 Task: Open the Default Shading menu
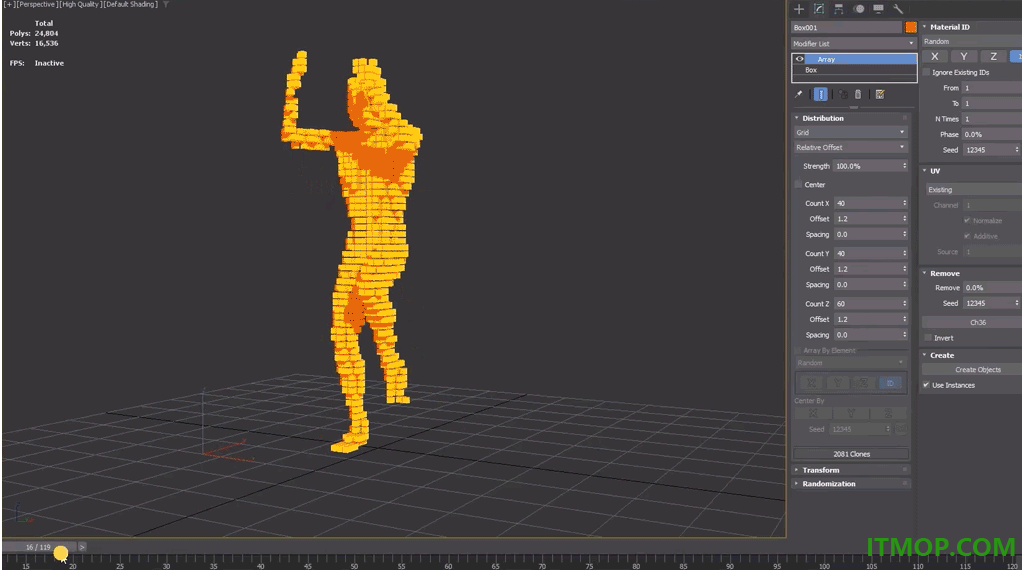pyautogui.click(x=131, y=4)
